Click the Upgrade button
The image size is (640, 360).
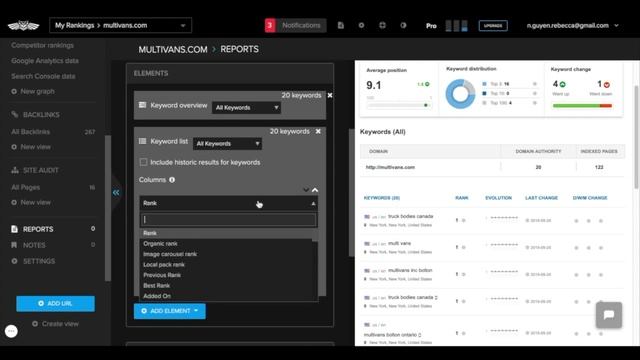pyautogui.click(x=493, y=26)
